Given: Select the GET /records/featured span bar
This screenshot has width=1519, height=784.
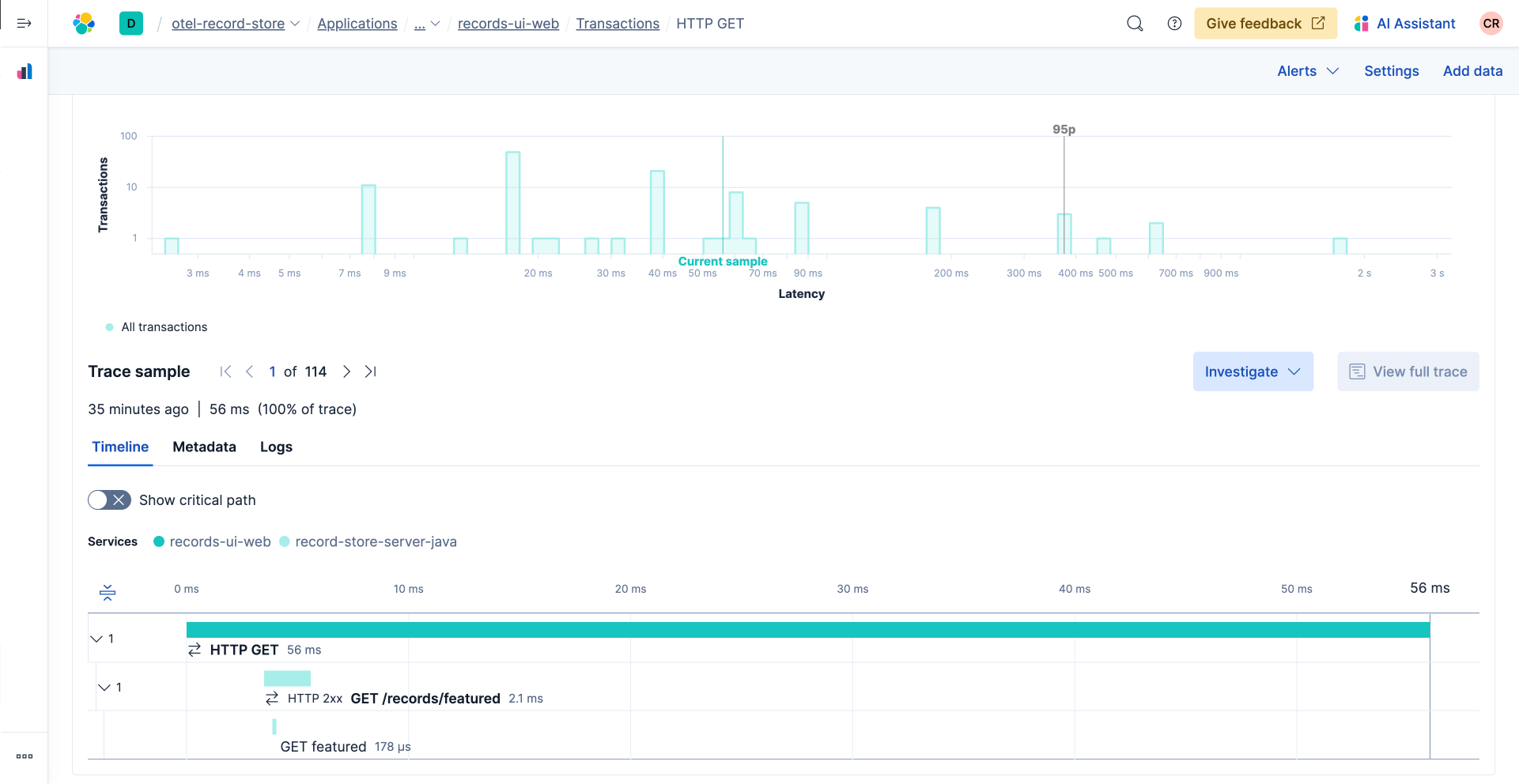Looking at the screenshot, I should coord(287,678).
